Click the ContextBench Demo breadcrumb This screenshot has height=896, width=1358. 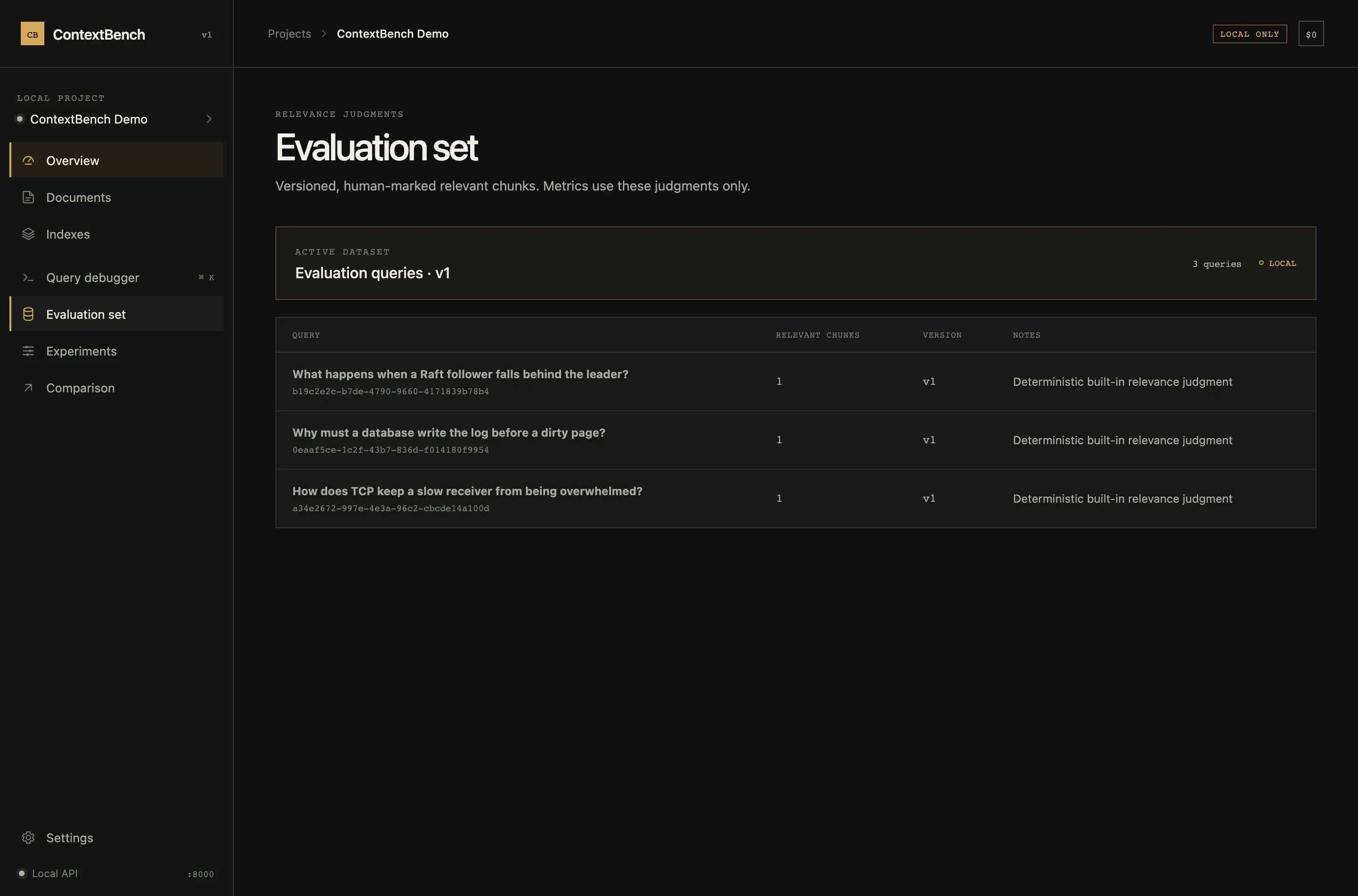pos(392,33)
